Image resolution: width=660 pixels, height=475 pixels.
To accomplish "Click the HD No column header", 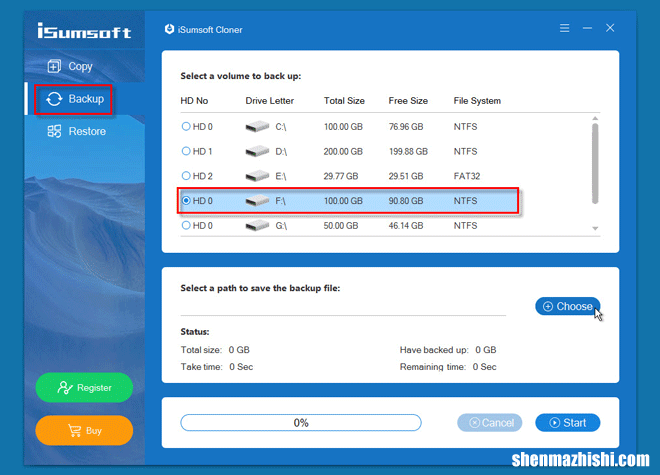I will coord(194,101).
